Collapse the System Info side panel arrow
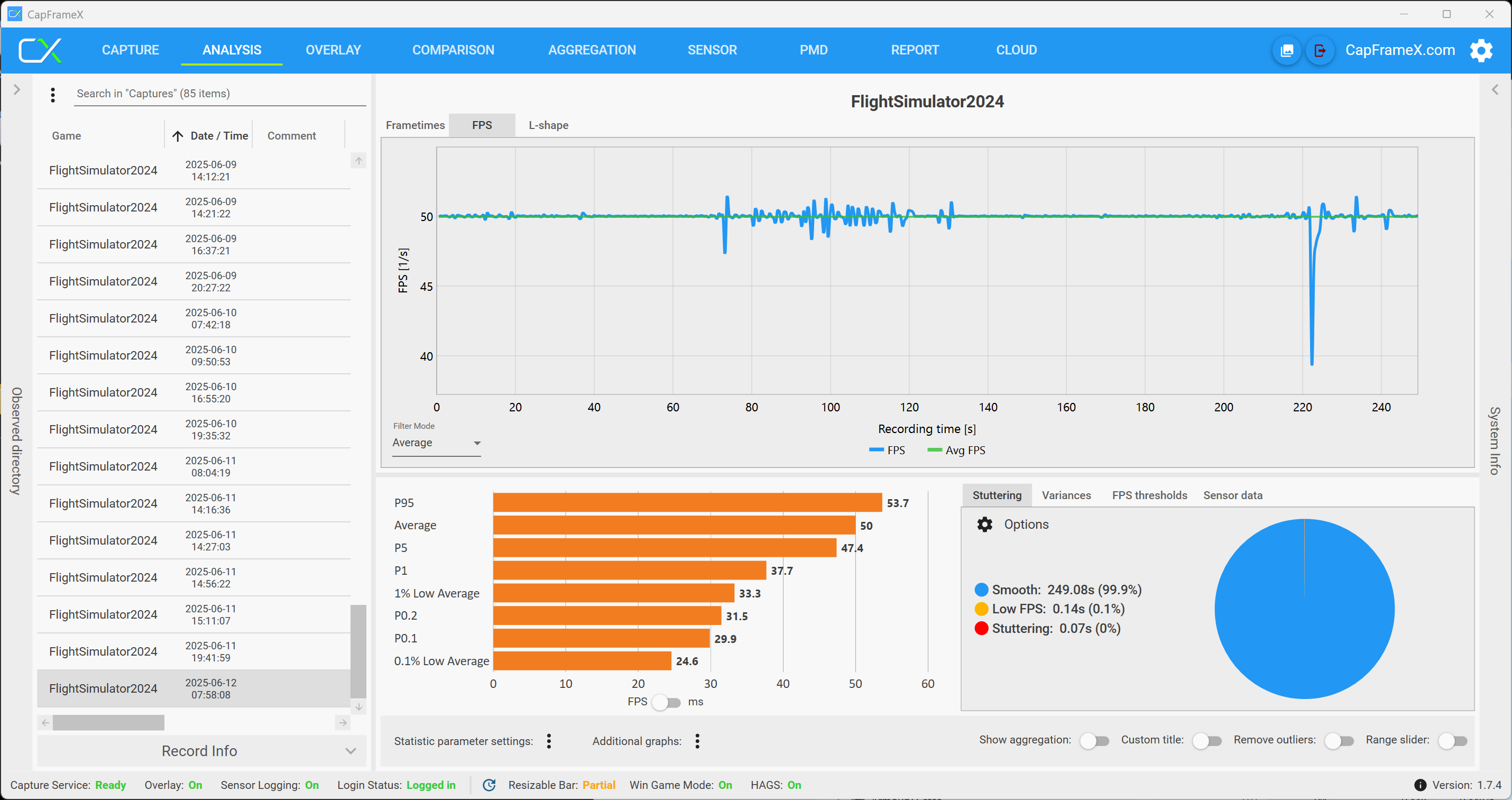 [1495, 90]
